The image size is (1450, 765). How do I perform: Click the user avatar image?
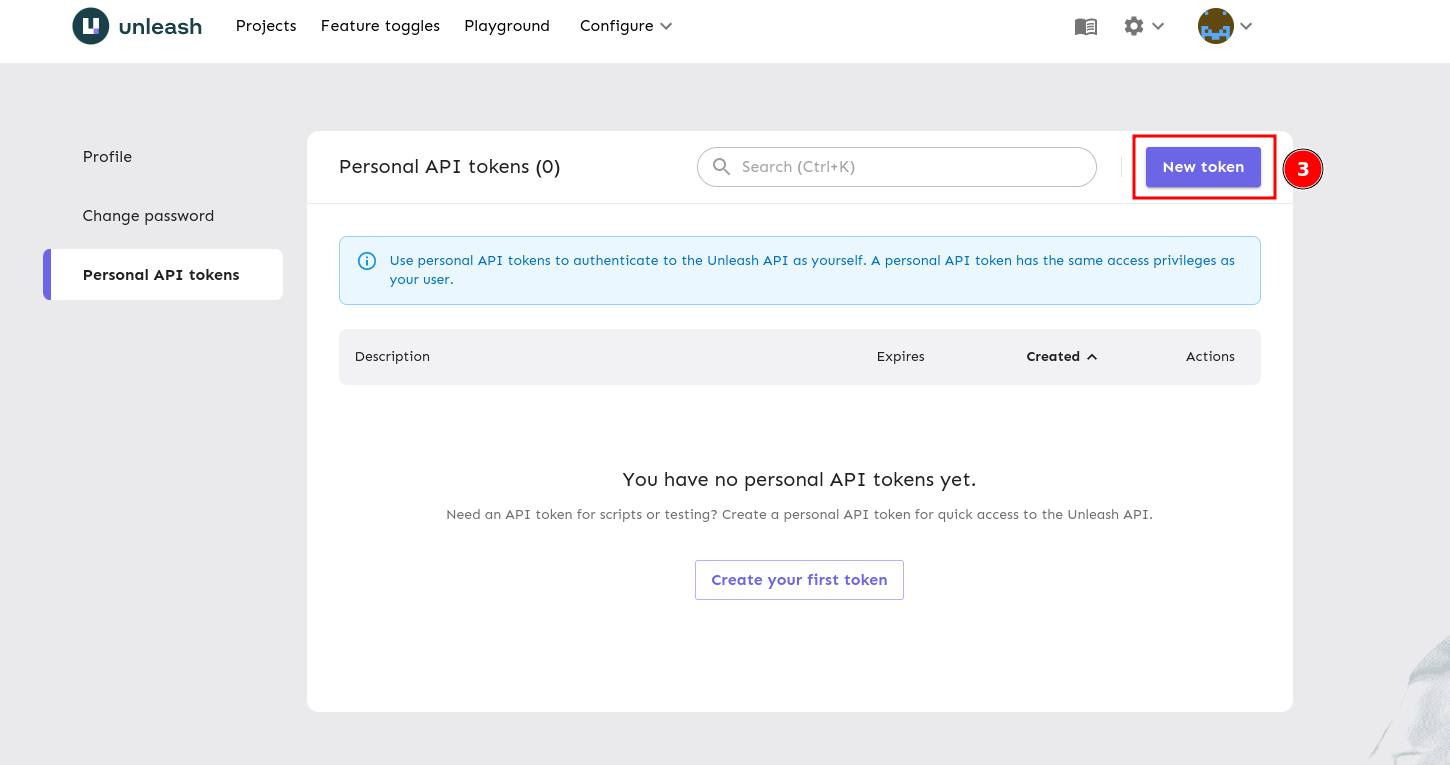(x=1215, y=27)
